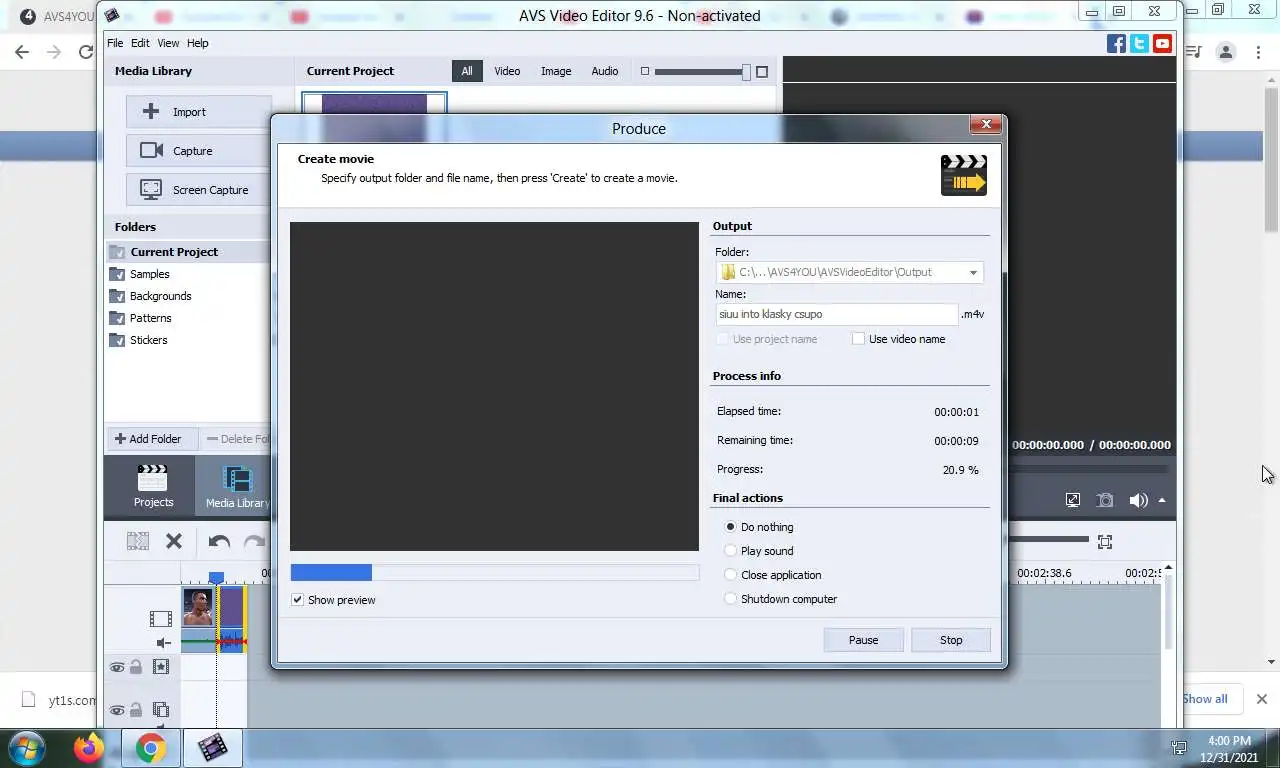The height and width of the screenshot is (768, 1280).
Task: Click the Capture button
Action: click(198, 151)
